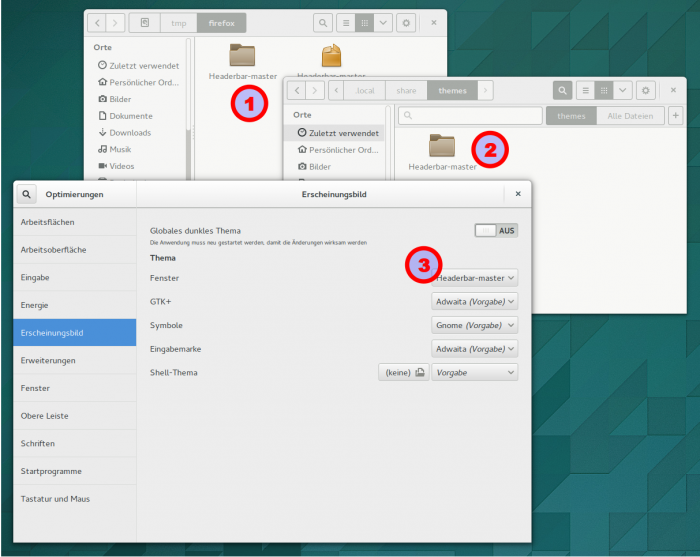Select grid view in firefox folder window

point(365,22)
